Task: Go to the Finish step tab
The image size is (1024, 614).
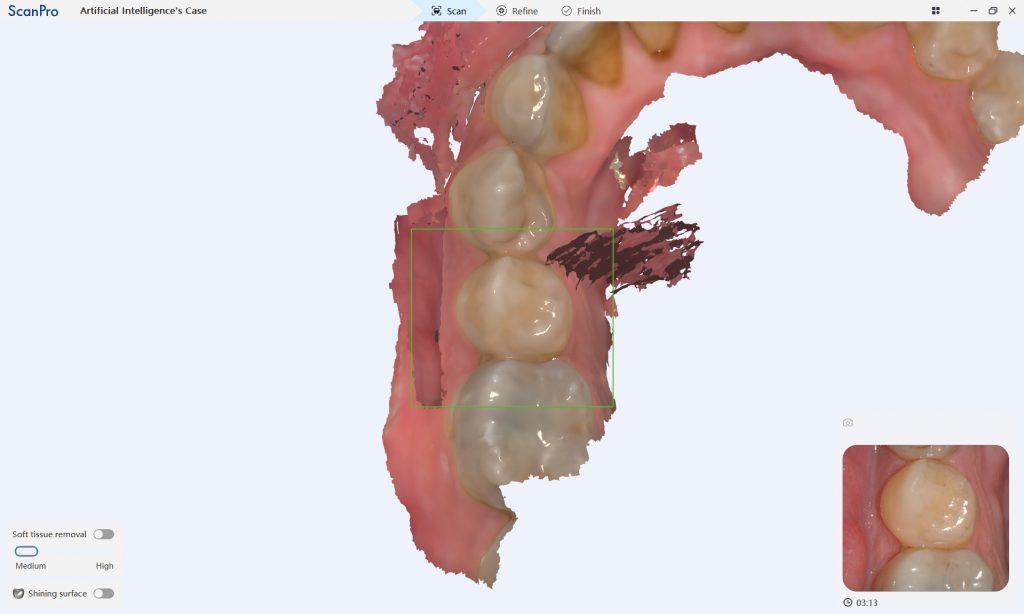Action: click(581, 11)
